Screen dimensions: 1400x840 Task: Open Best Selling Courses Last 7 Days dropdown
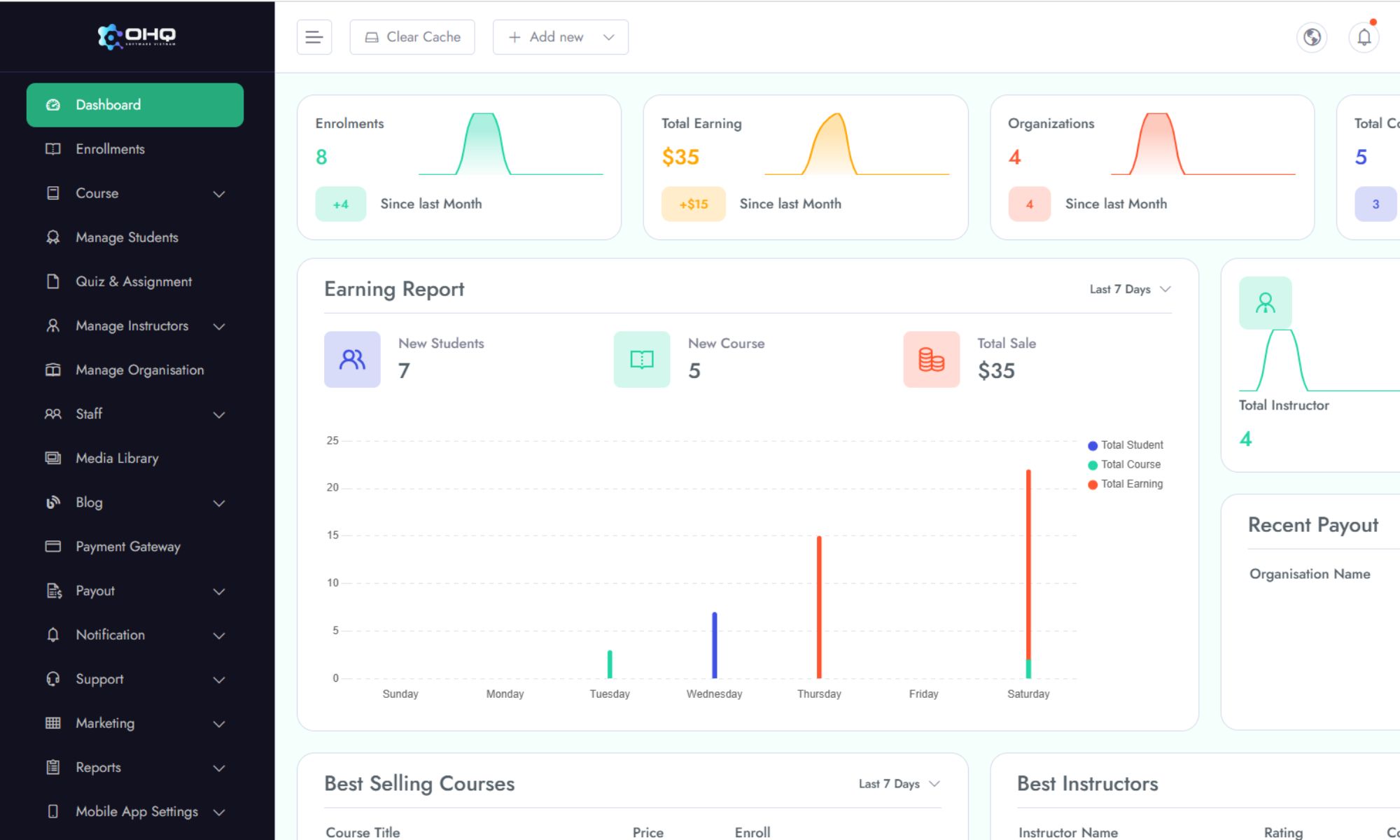tap(899, 784)
